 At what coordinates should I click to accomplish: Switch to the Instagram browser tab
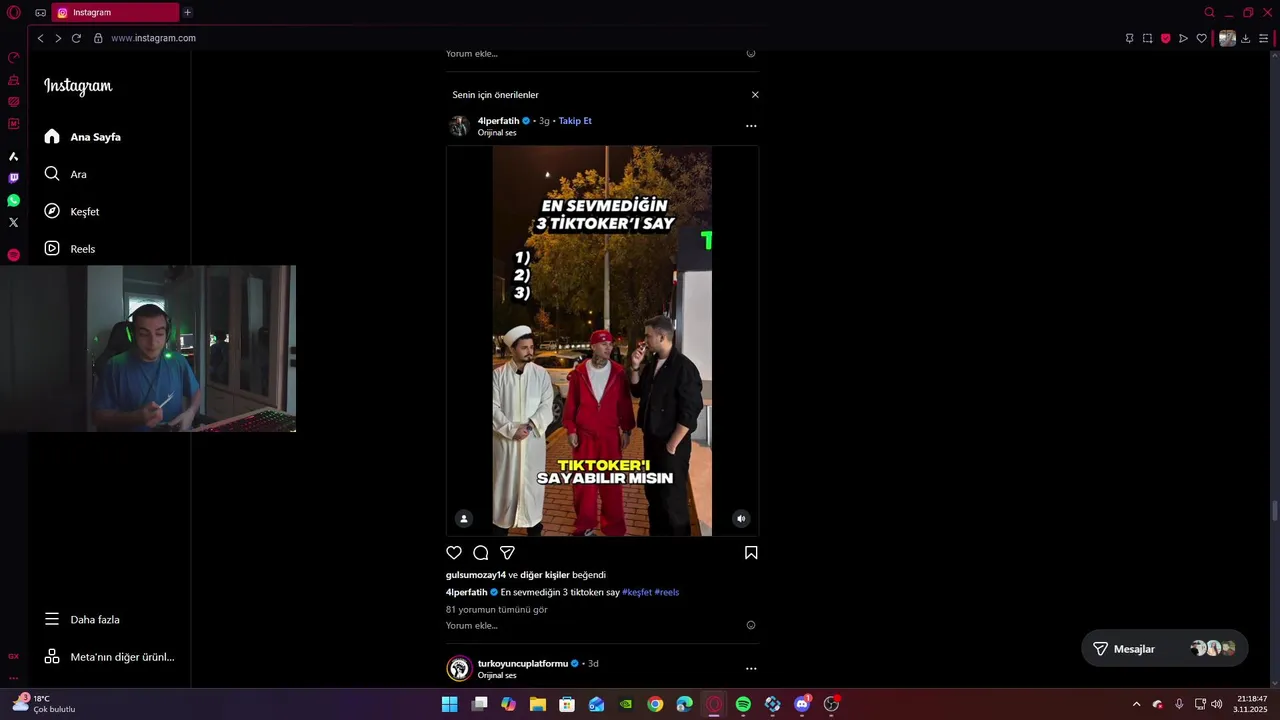click(x=115, y=13)
